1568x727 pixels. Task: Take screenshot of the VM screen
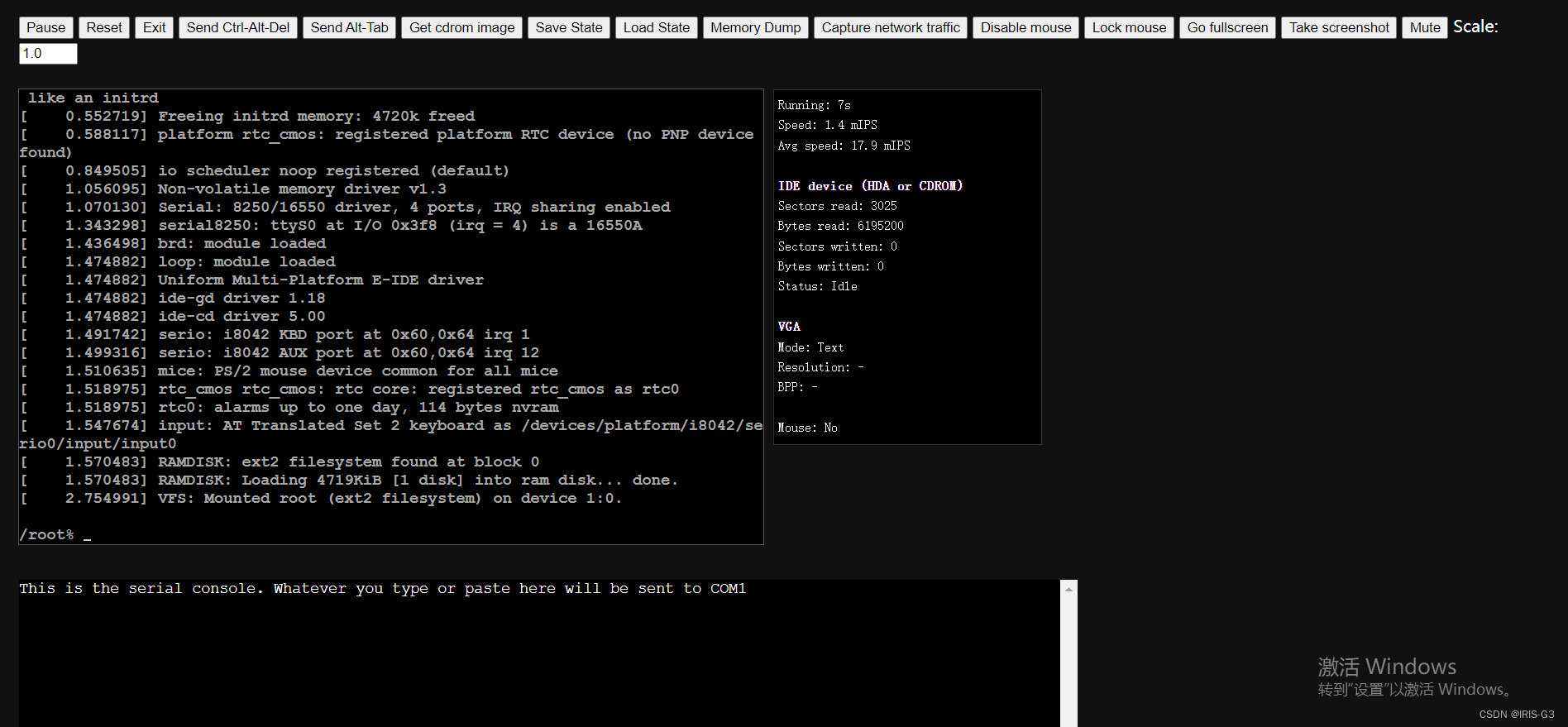pos(1339,27)
